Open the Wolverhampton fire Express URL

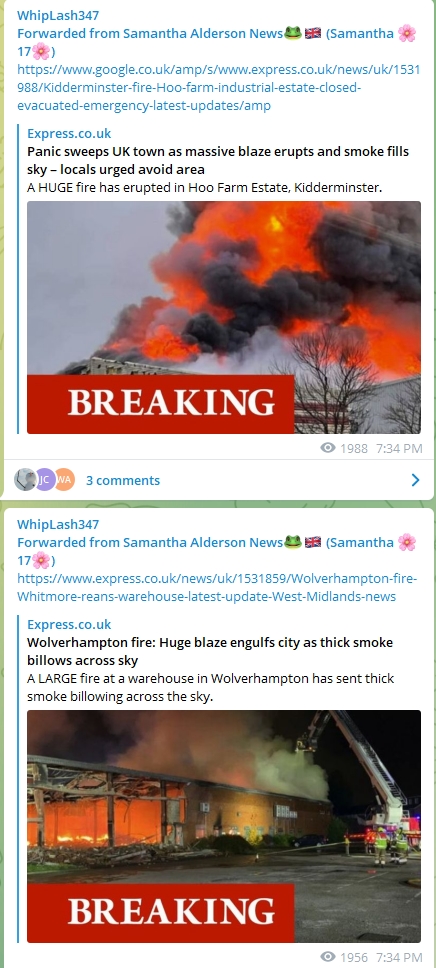[217, 588]
